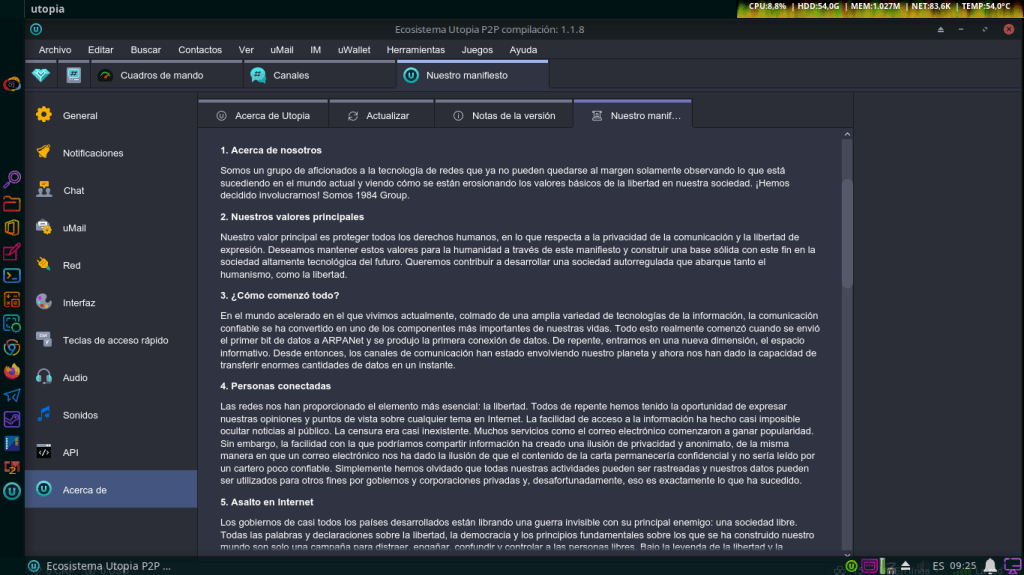Switch to the Cuadros de mando tab
The height and width of the screenshot is (575, 1024).
click(161, 75)
